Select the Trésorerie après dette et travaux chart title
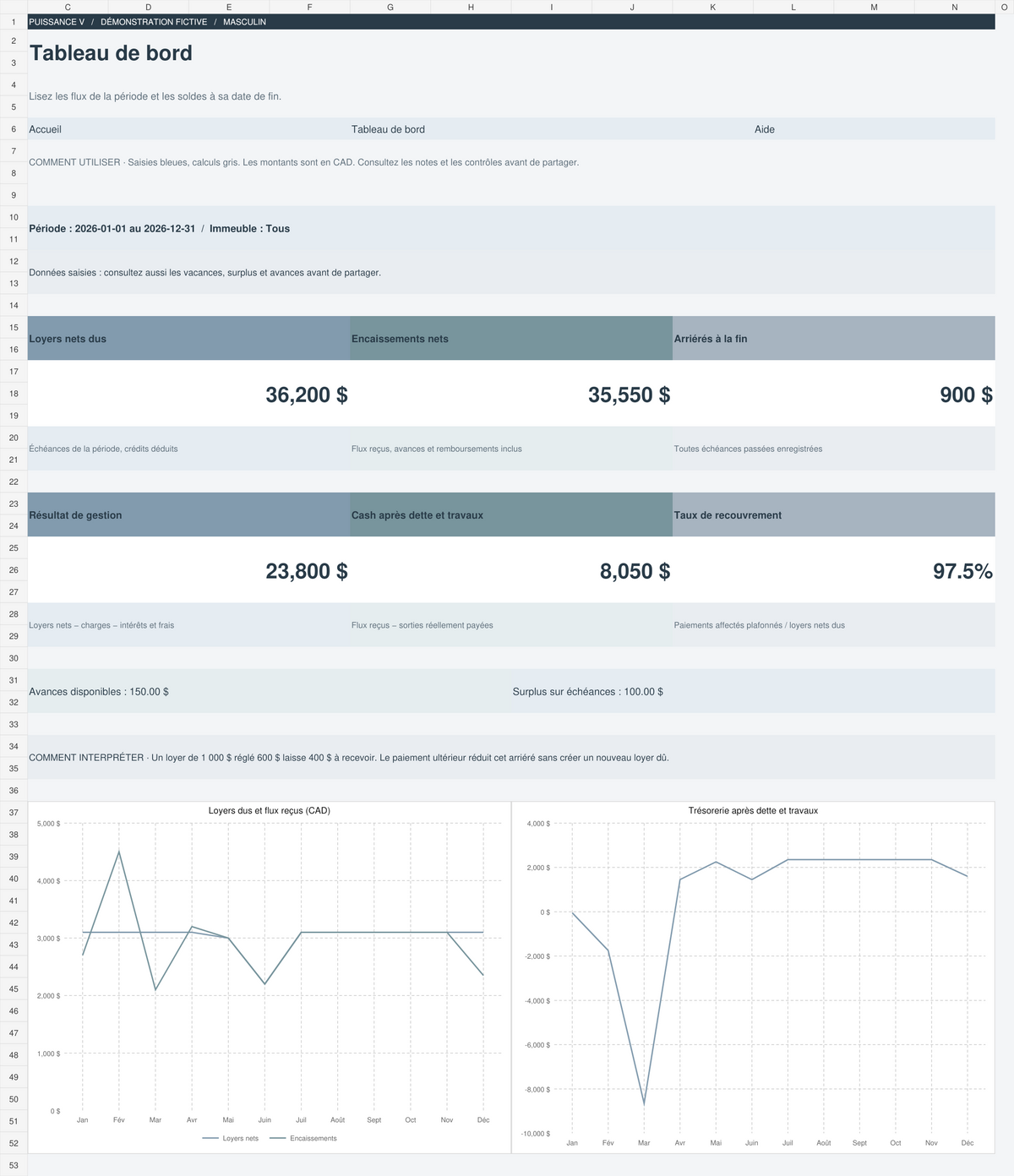 753,810
